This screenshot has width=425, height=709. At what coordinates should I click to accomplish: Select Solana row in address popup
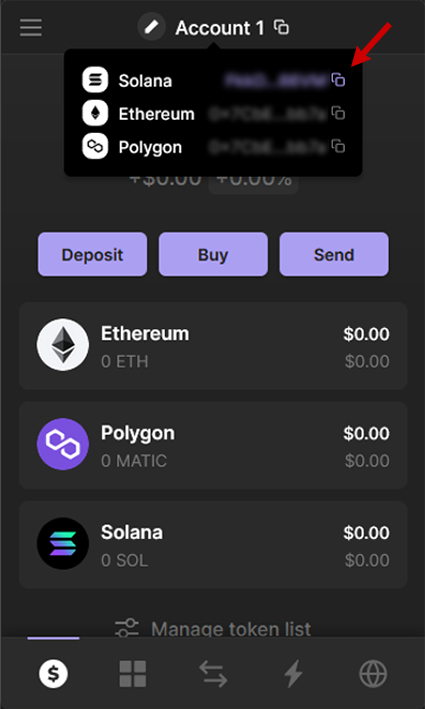tap(213, 80)
